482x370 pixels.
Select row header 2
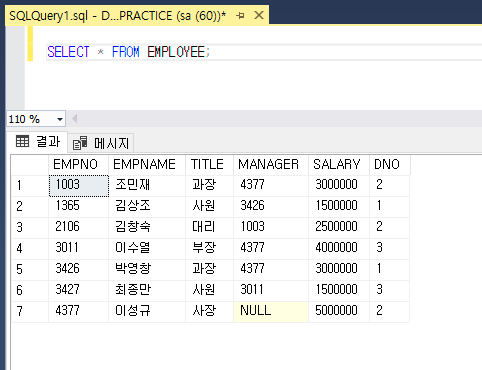[x=30, y=207]
